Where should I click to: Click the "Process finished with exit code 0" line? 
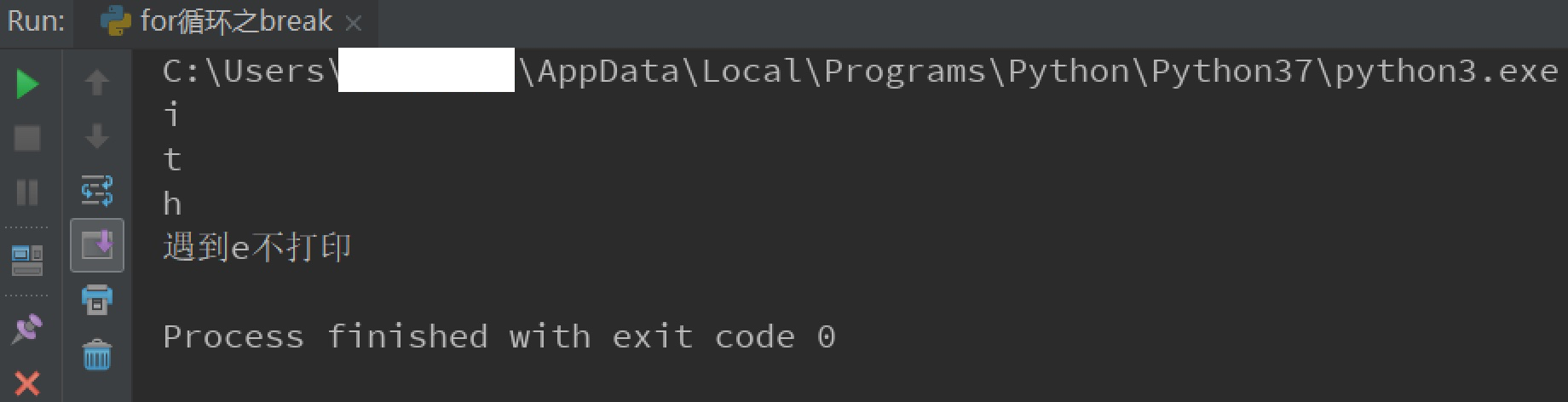499,337
